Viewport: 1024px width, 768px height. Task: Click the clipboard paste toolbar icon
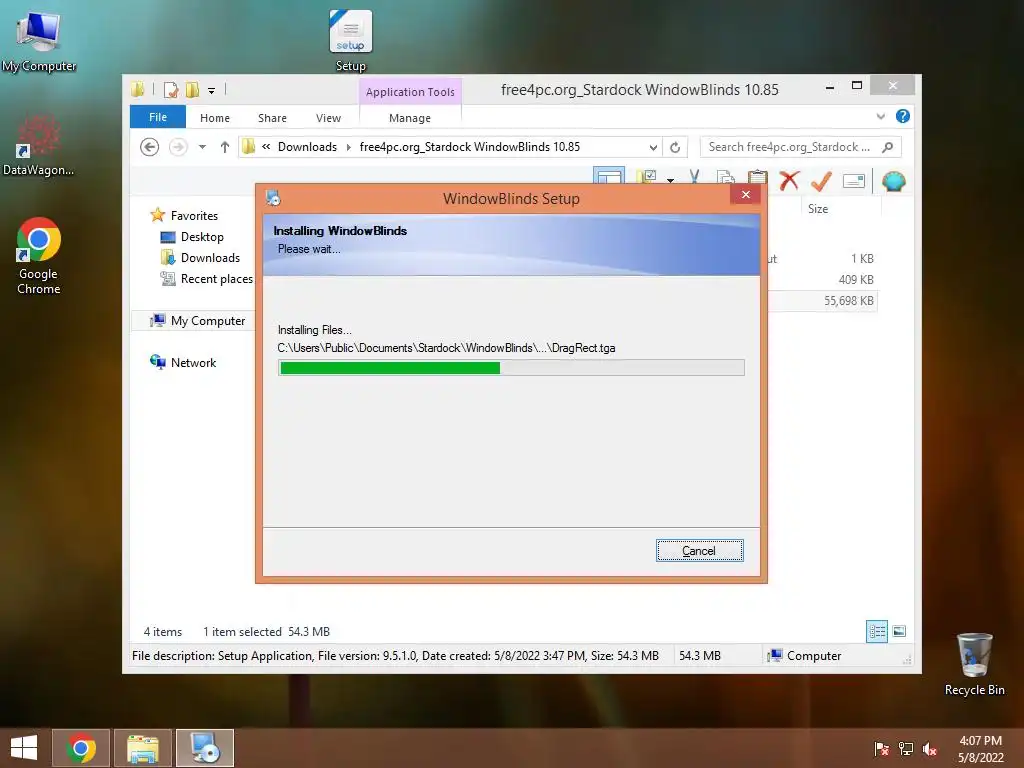(x=758, y=176)
